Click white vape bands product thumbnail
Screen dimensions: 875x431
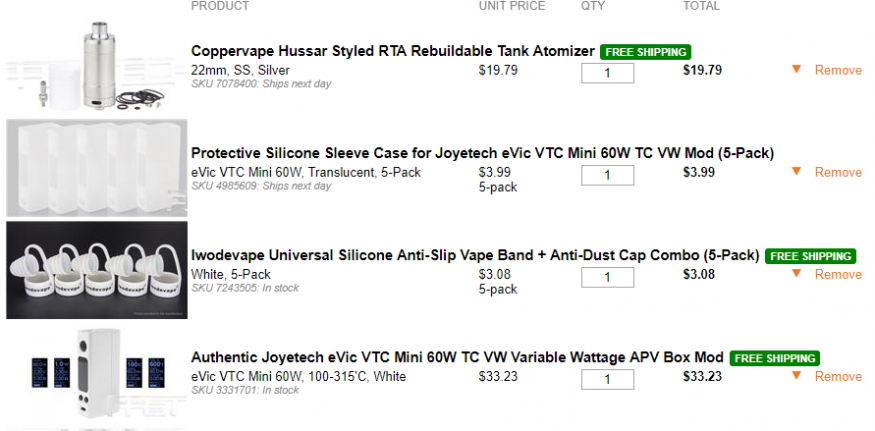(x=96, y=270)
